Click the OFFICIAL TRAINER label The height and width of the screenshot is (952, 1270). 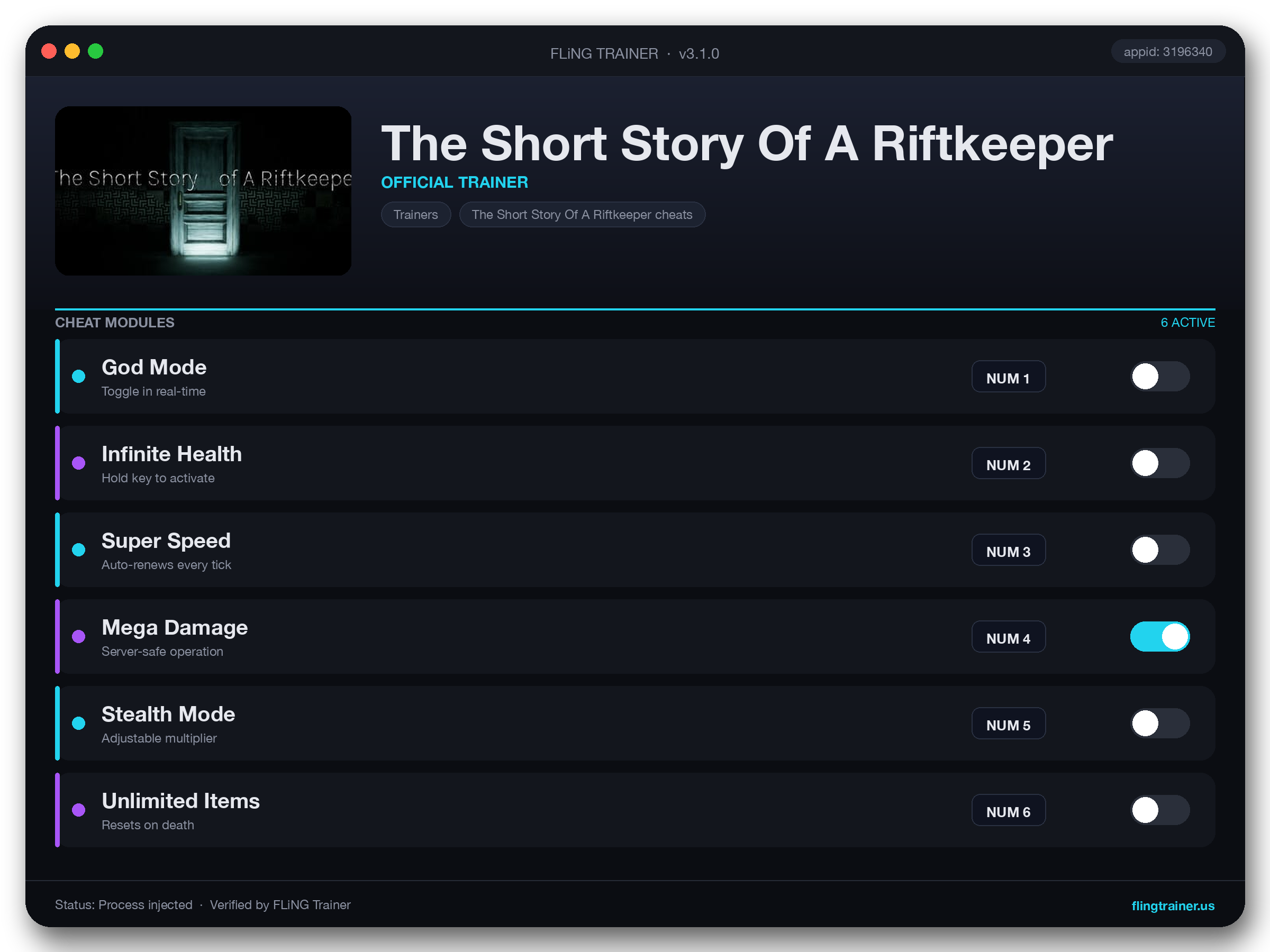[x=454, y=182]
